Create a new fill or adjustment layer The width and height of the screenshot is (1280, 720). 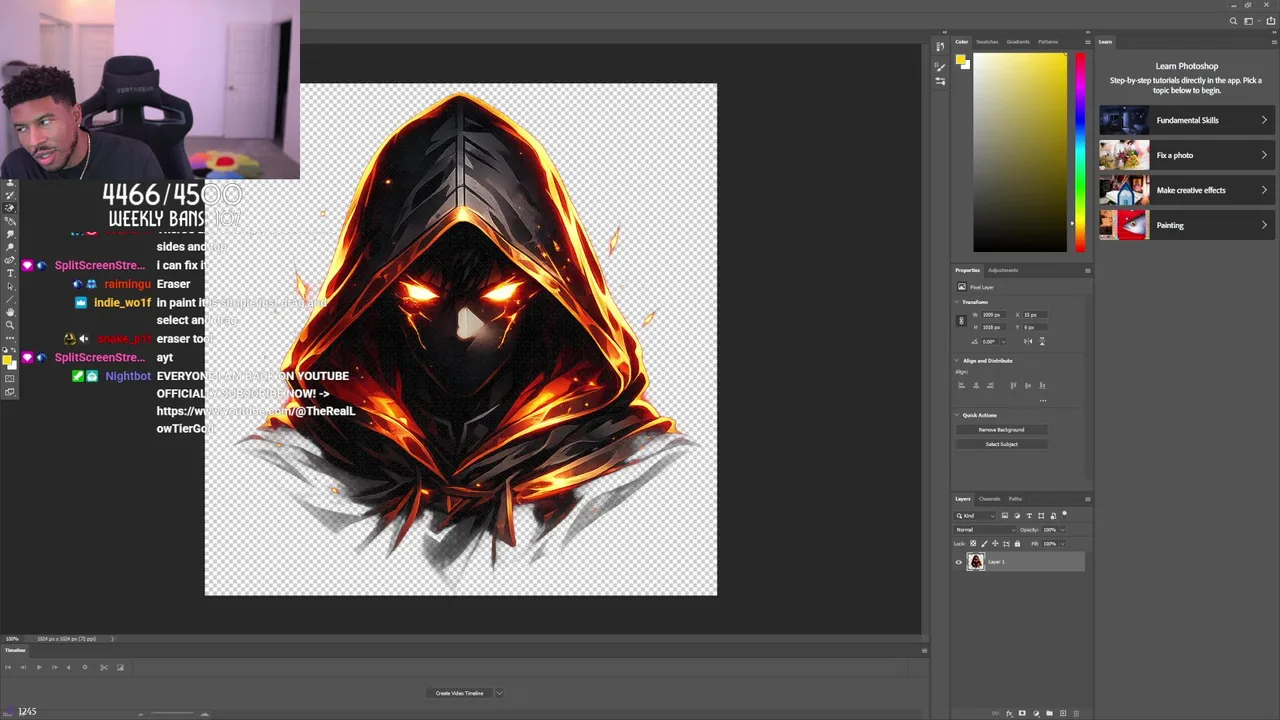1036,713
